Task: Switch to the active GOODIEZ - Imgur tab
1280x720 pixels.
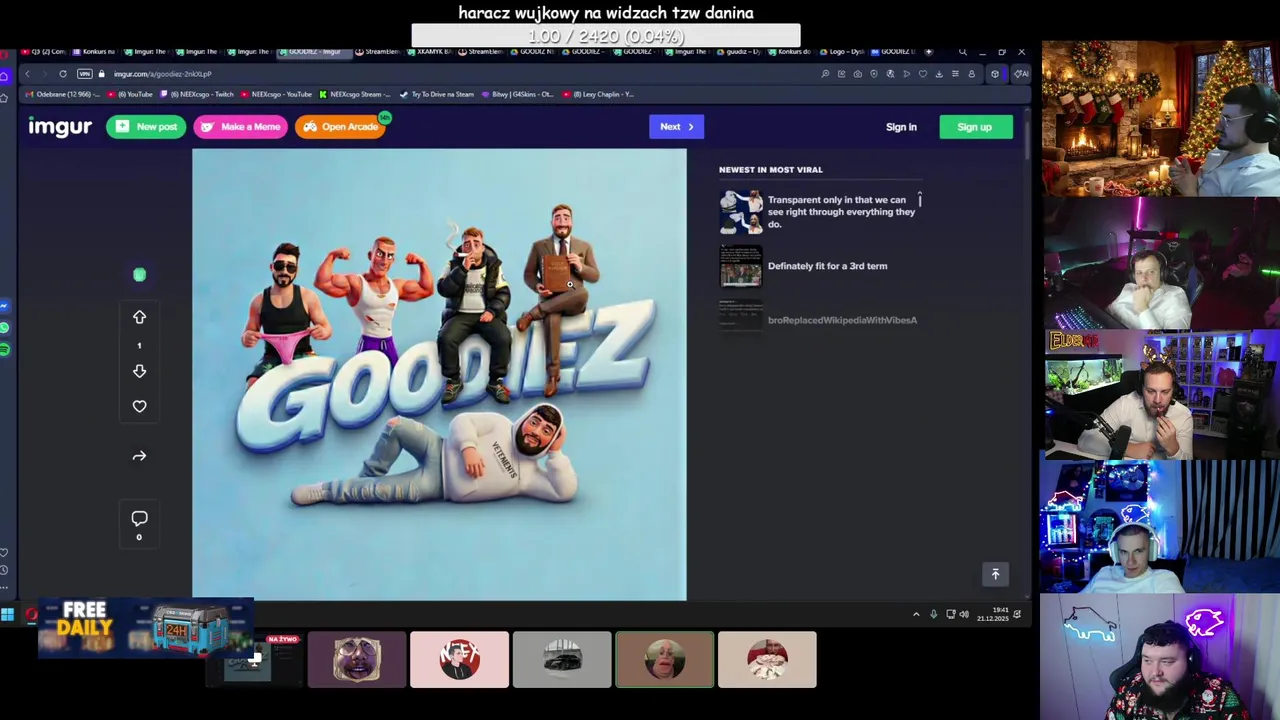Action: pyautogui.click(x=314, y=51)
